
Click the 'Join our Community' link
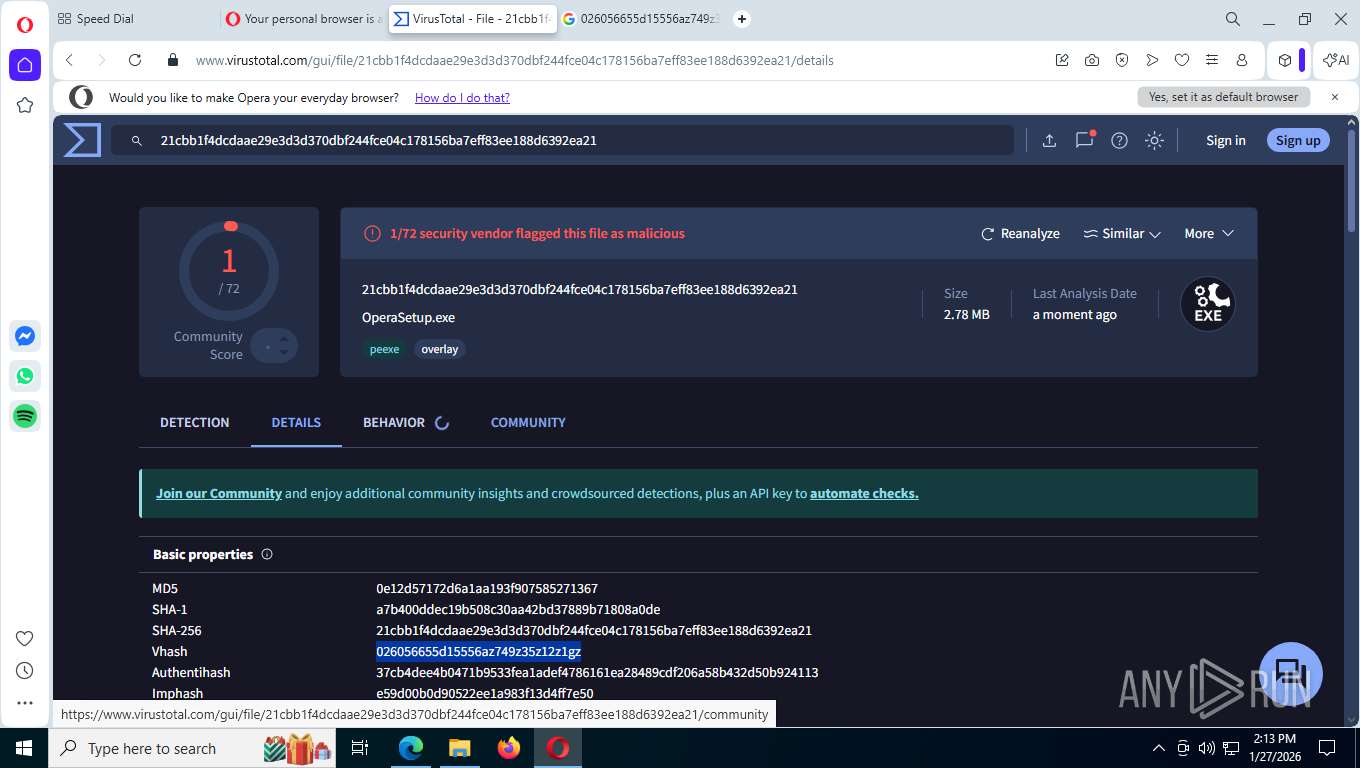[x=219, y=493]
